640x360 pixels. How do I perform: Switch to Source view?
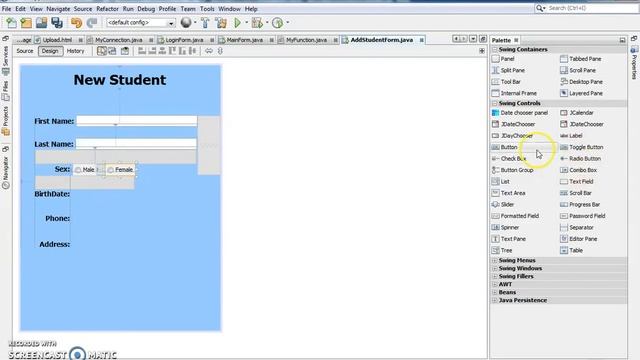point(24,51)
